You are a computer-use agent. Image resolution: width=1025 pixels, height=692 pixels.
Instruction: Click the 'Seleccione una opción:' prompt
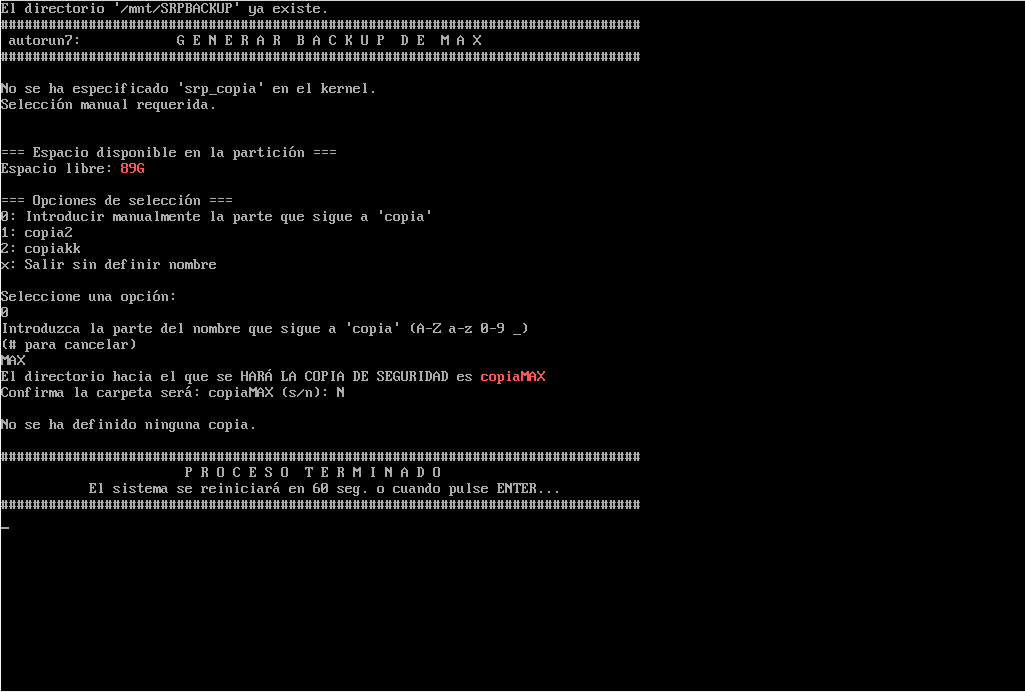click(88, 297)
